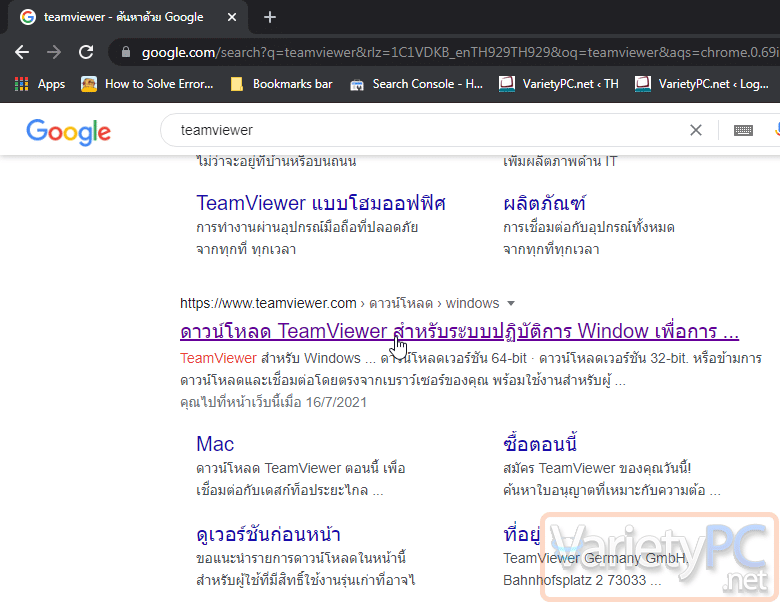Open the Mac sitelink
Viewport: 780px width, 602px height.
215,444
